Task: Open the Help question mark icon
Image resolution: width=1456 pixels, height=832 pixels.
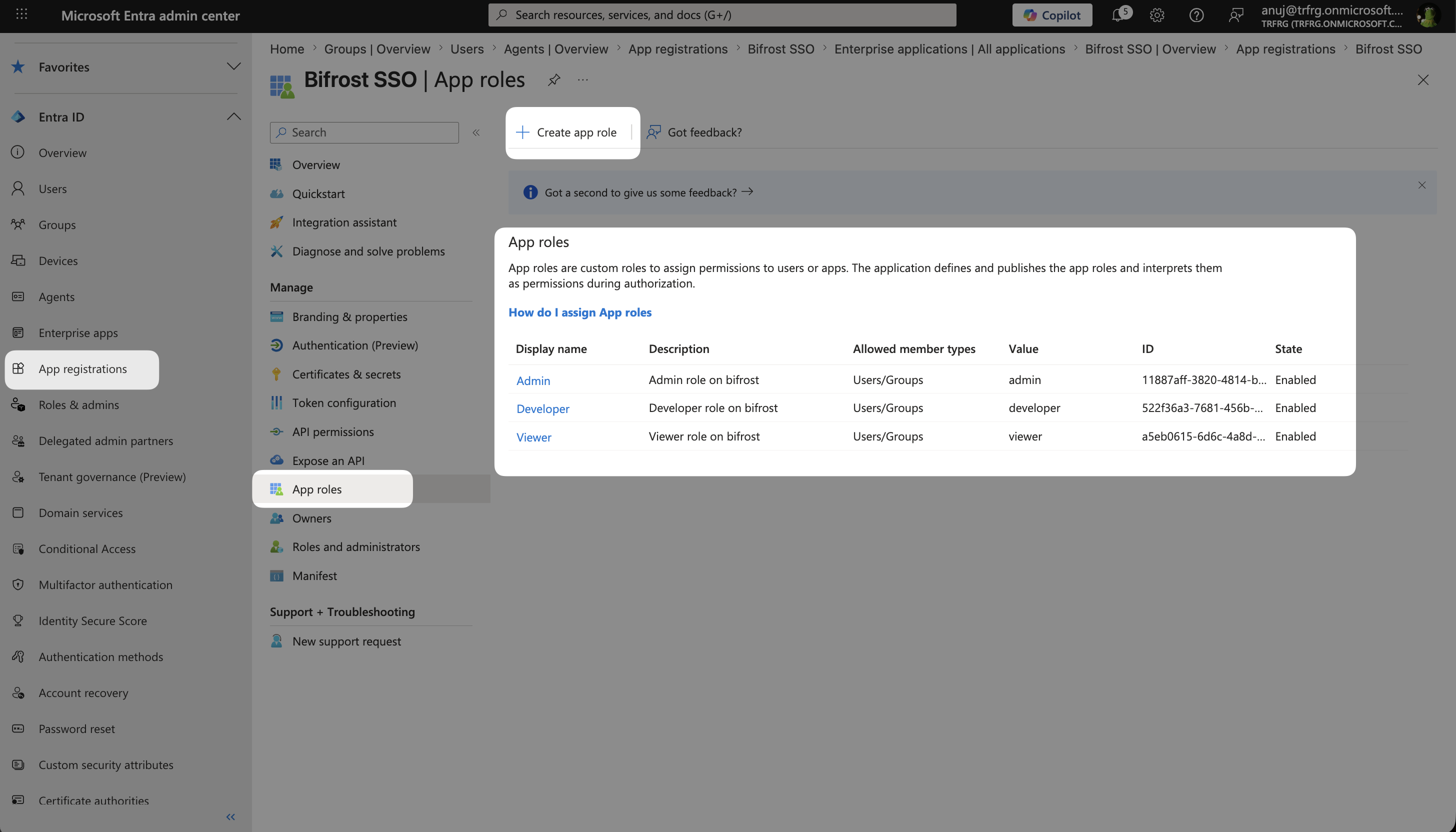Action: (x=1196, y=15)
